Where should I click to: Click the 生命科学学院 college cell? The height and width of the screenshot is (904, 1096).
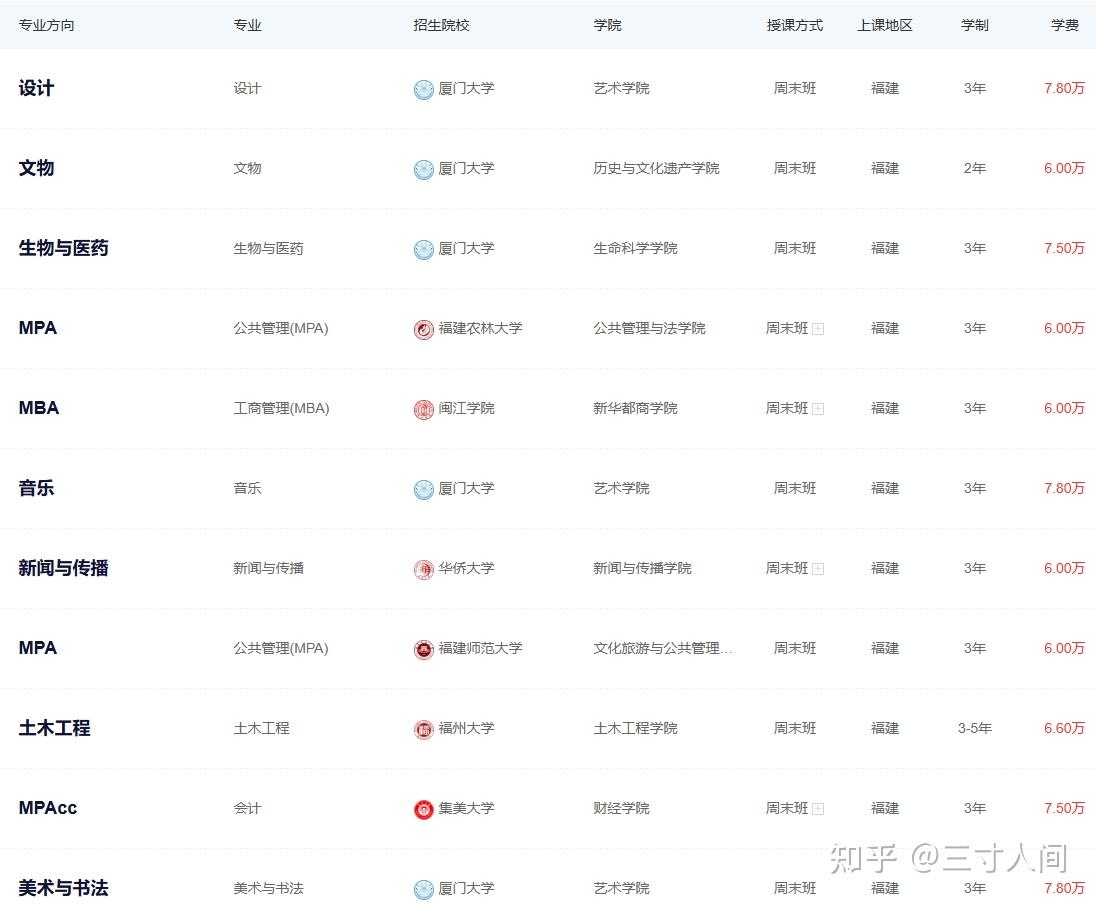click(635, 248)
